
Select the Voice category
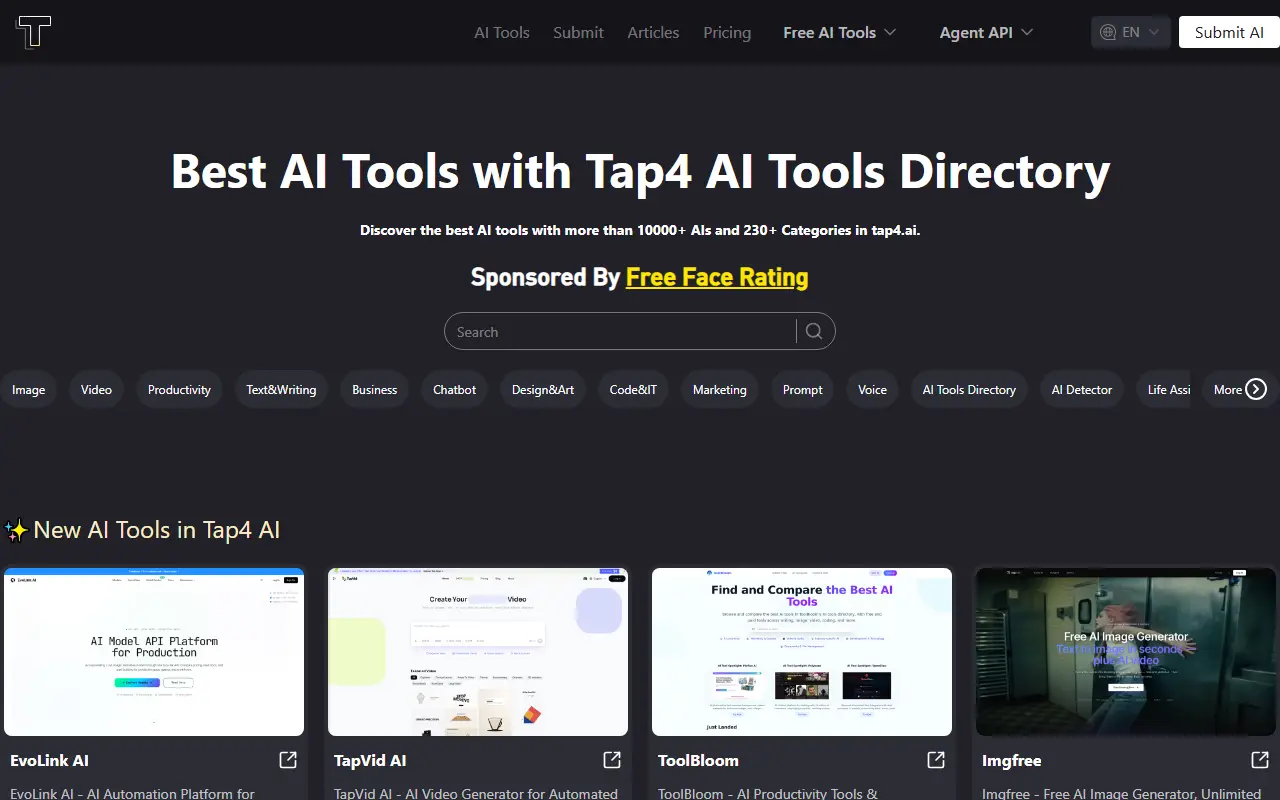(x=872, y=390)
